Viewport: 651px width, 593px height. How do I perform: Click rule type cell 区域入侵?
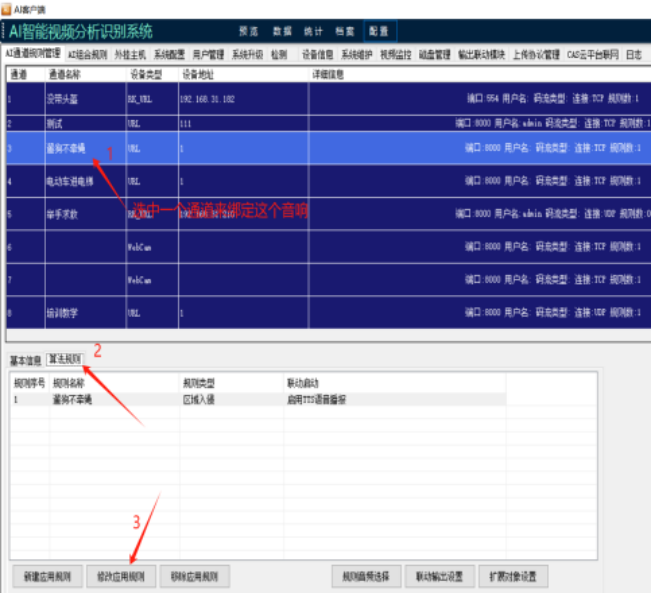(198, 399)
